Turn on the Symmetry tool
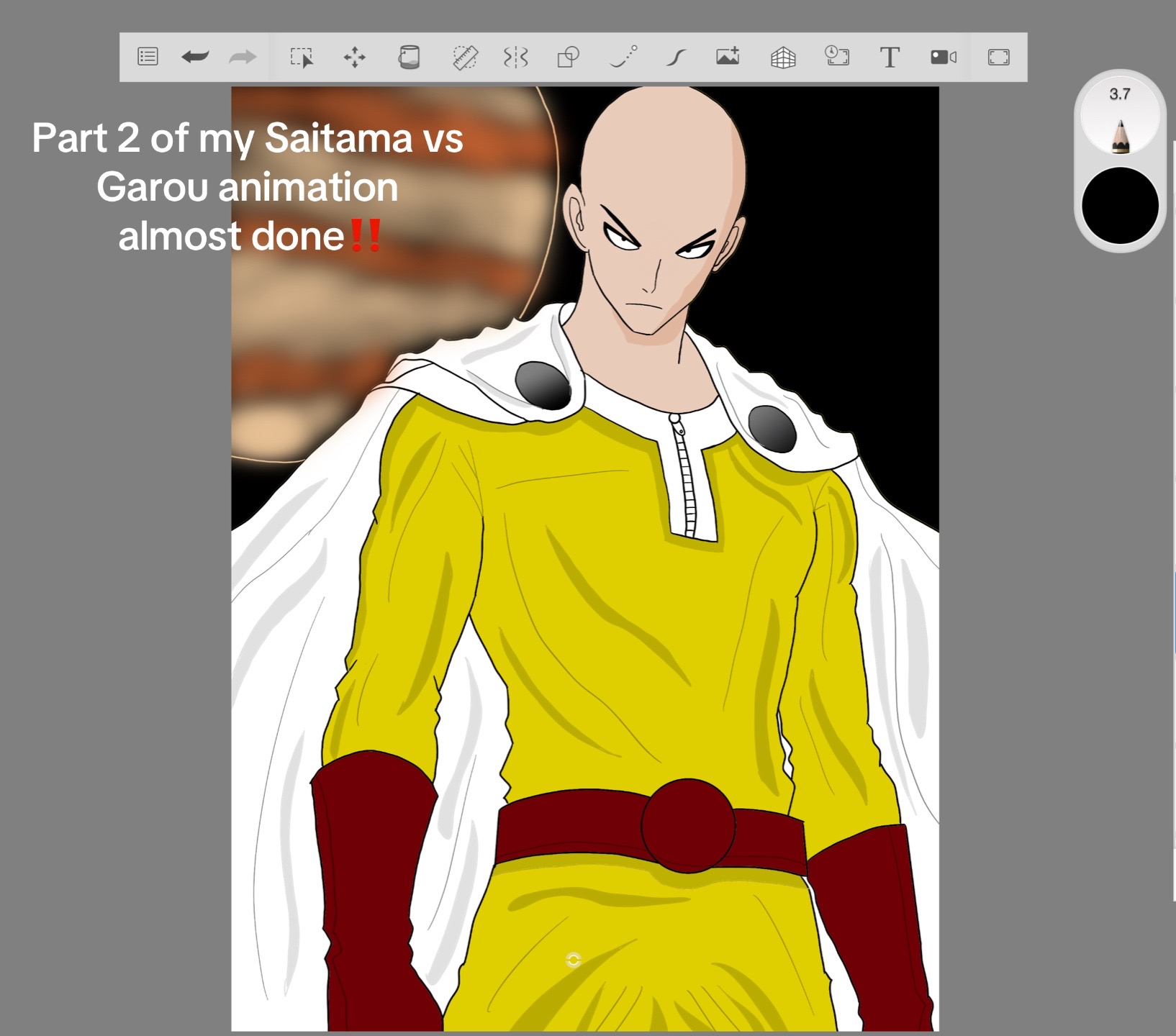This screenshot has width=1176, height=1036. pyautogui.click(x=516, y=57)
